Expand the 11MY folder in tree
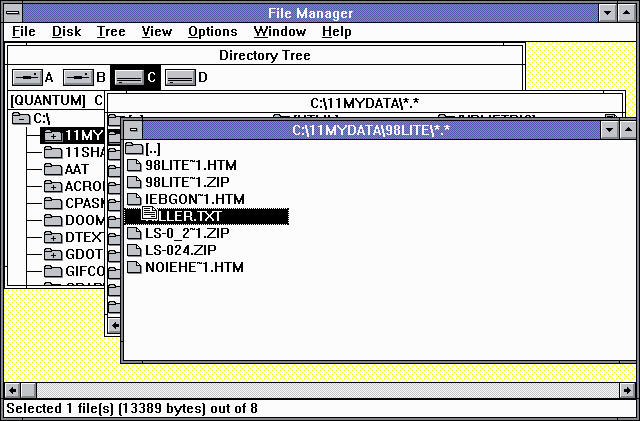The height and width of the screenshot is (421, 640). pyautogui.click(x=53, y=135)
